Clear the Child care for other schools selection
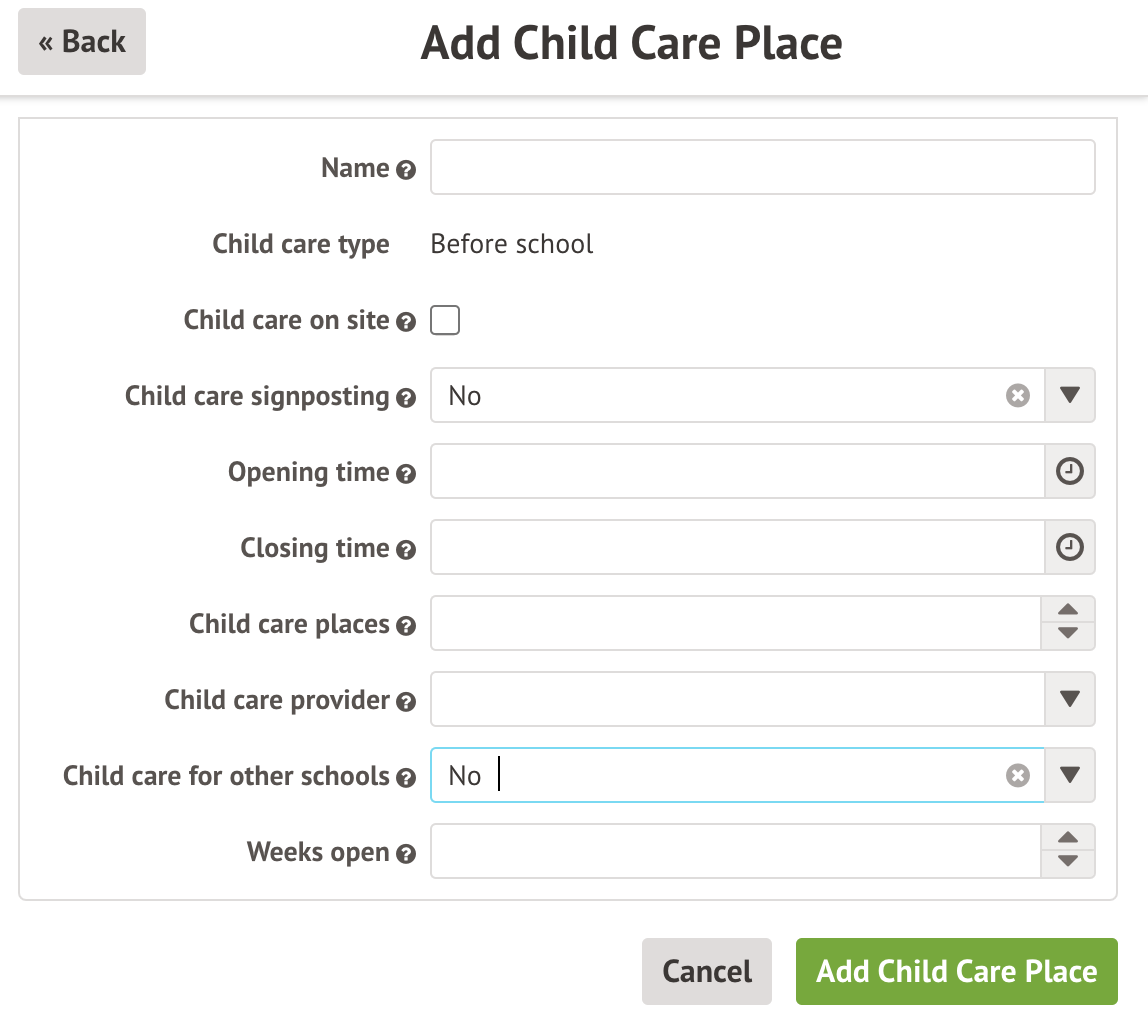 [x=1018, y=775]
